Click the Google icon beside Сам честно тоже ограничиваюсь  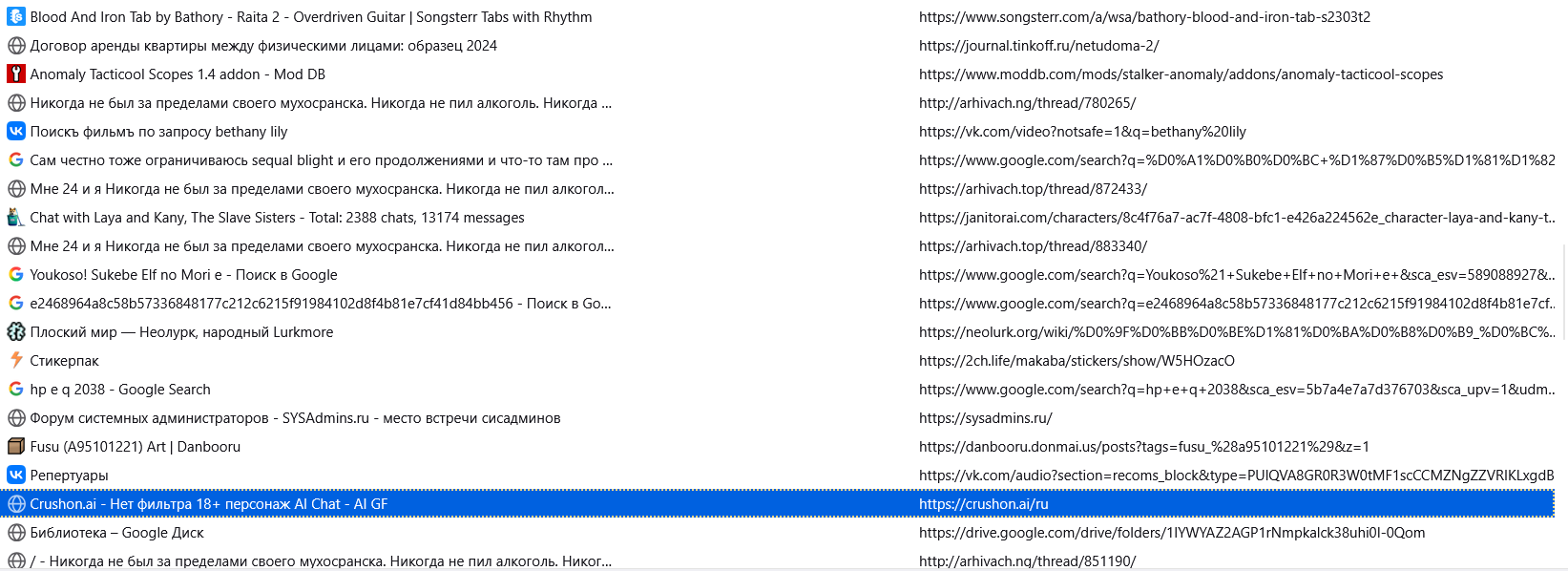pyautogui.click(x=16, y=160)
